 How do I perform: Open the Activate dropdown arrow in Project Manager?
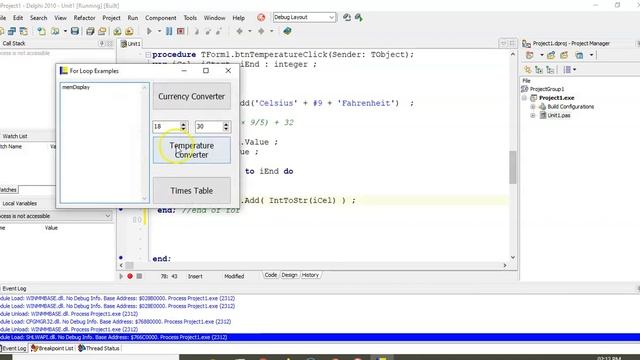(542, 55)
